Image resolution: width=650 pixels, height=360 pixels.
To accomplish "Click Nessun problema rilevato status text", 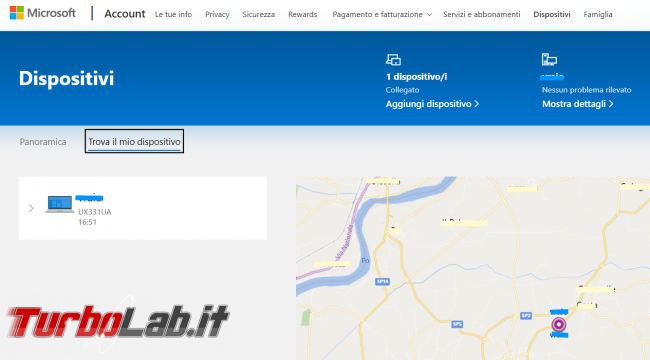I will [x=586, y=90].
